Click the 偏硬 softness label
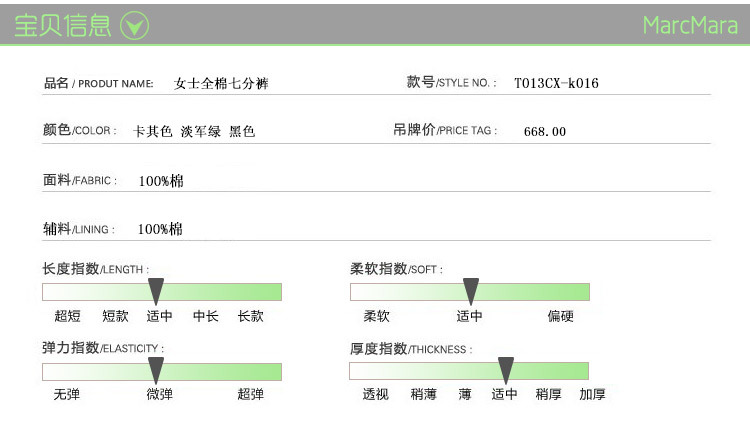The width and height of the screenshot is (750, 427). (561, 316)
